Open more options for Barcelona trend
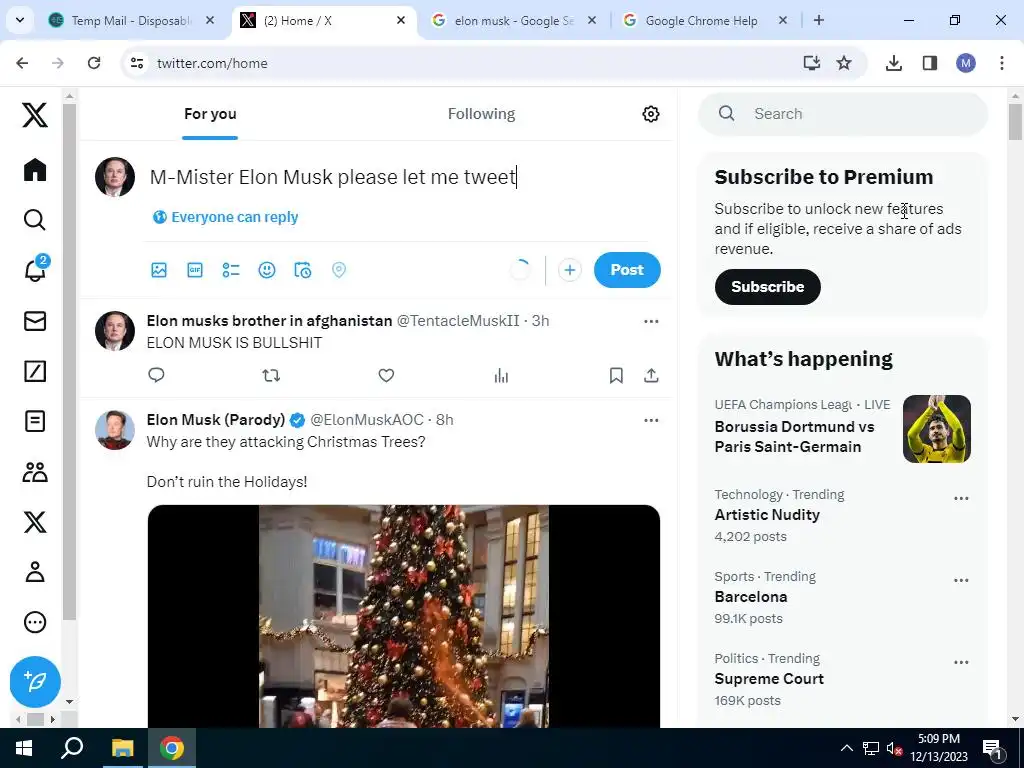 pos(961,581)
